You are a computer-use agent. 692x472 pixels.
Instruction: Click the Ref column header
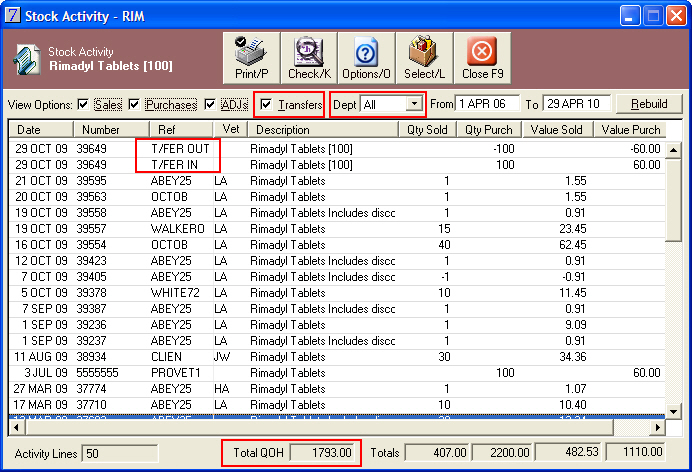tap(181, 130)
